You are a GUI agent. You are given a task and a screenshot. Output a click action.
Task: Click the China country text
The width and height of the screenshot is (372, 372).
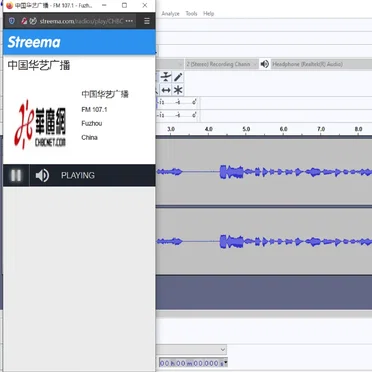(89, 137)
